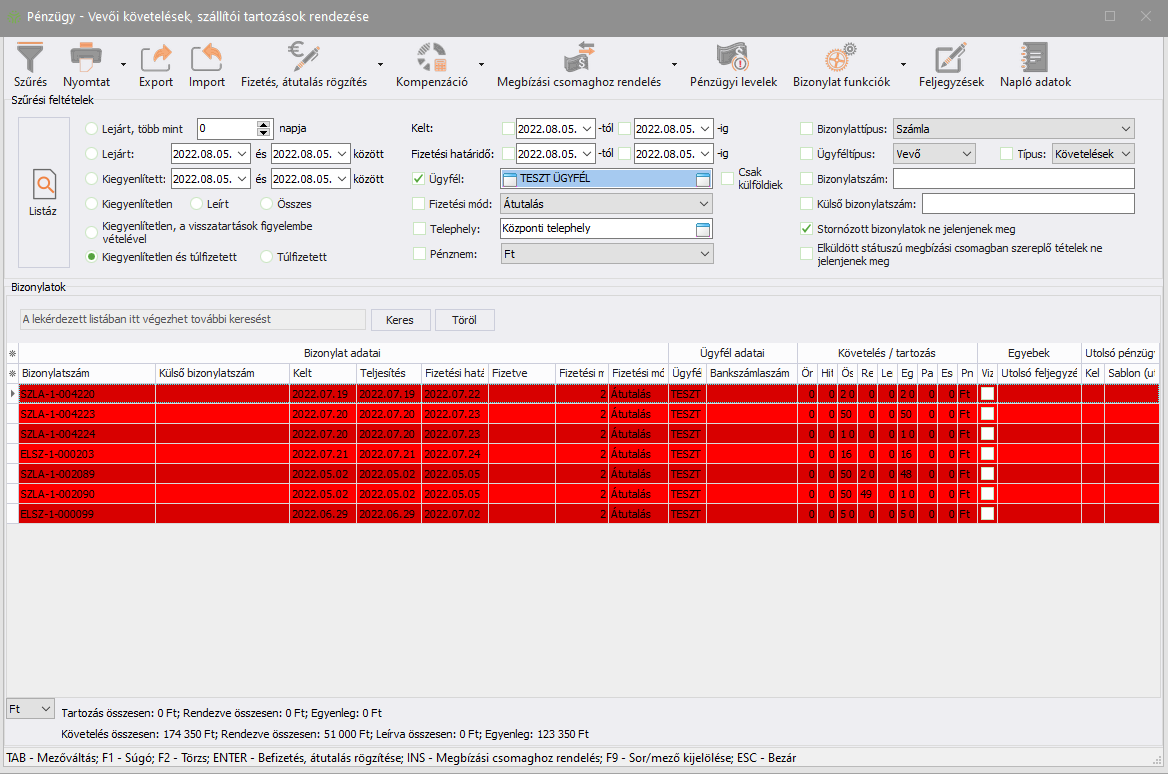This screenshot has height=774, width=1168.
Task: Open the Napló adatok icon
Action: pyautogui.click(x=1035, y=56)
